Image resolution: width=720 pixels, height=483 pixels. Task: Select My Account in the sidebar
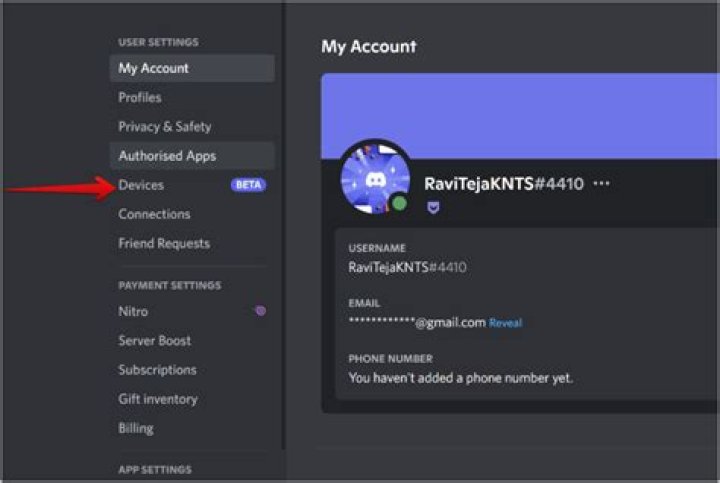tap(153, 68)
